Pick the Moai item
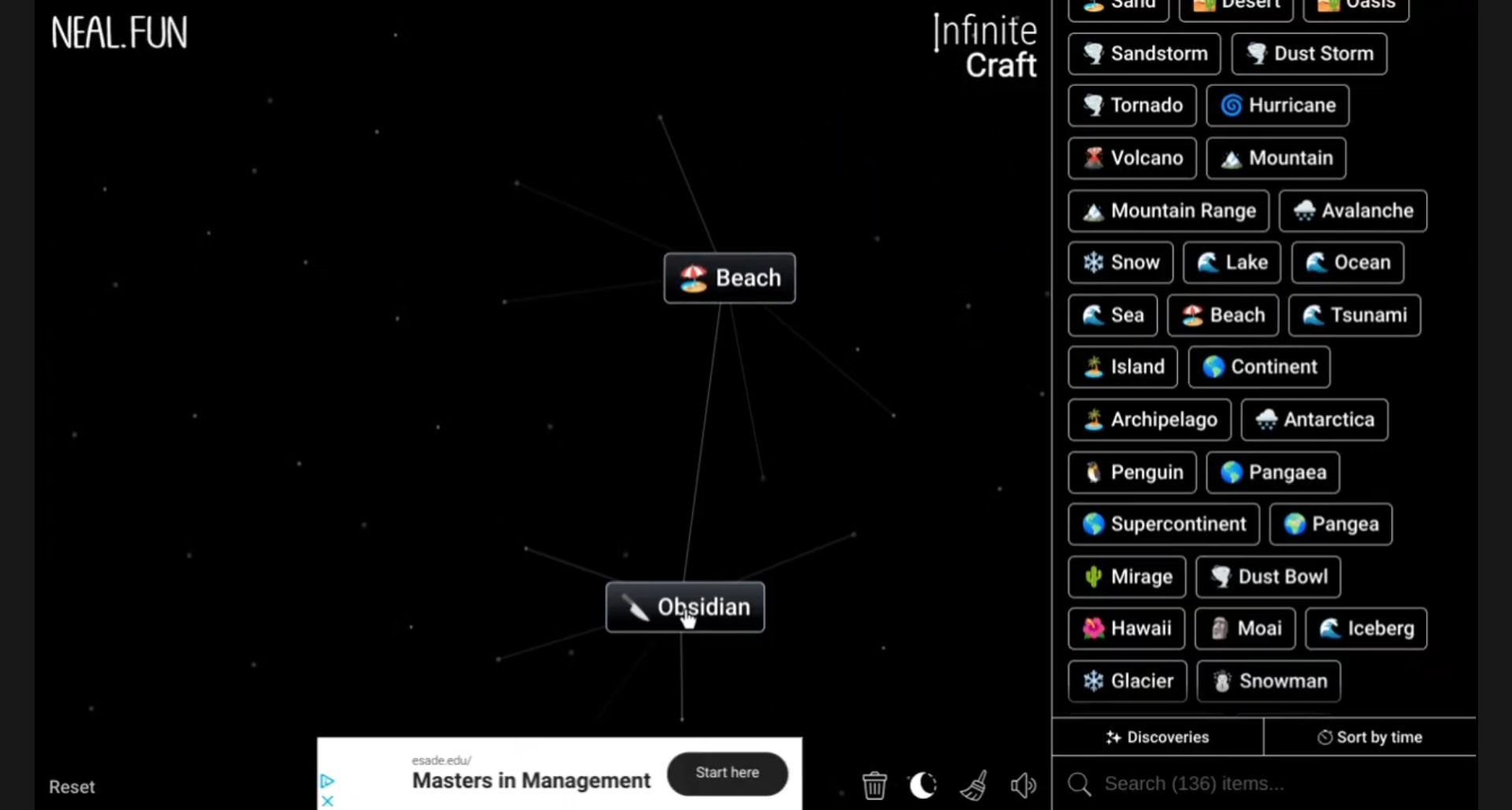The height and width of the screenshot is (810, 1512). click(1245, 629)
